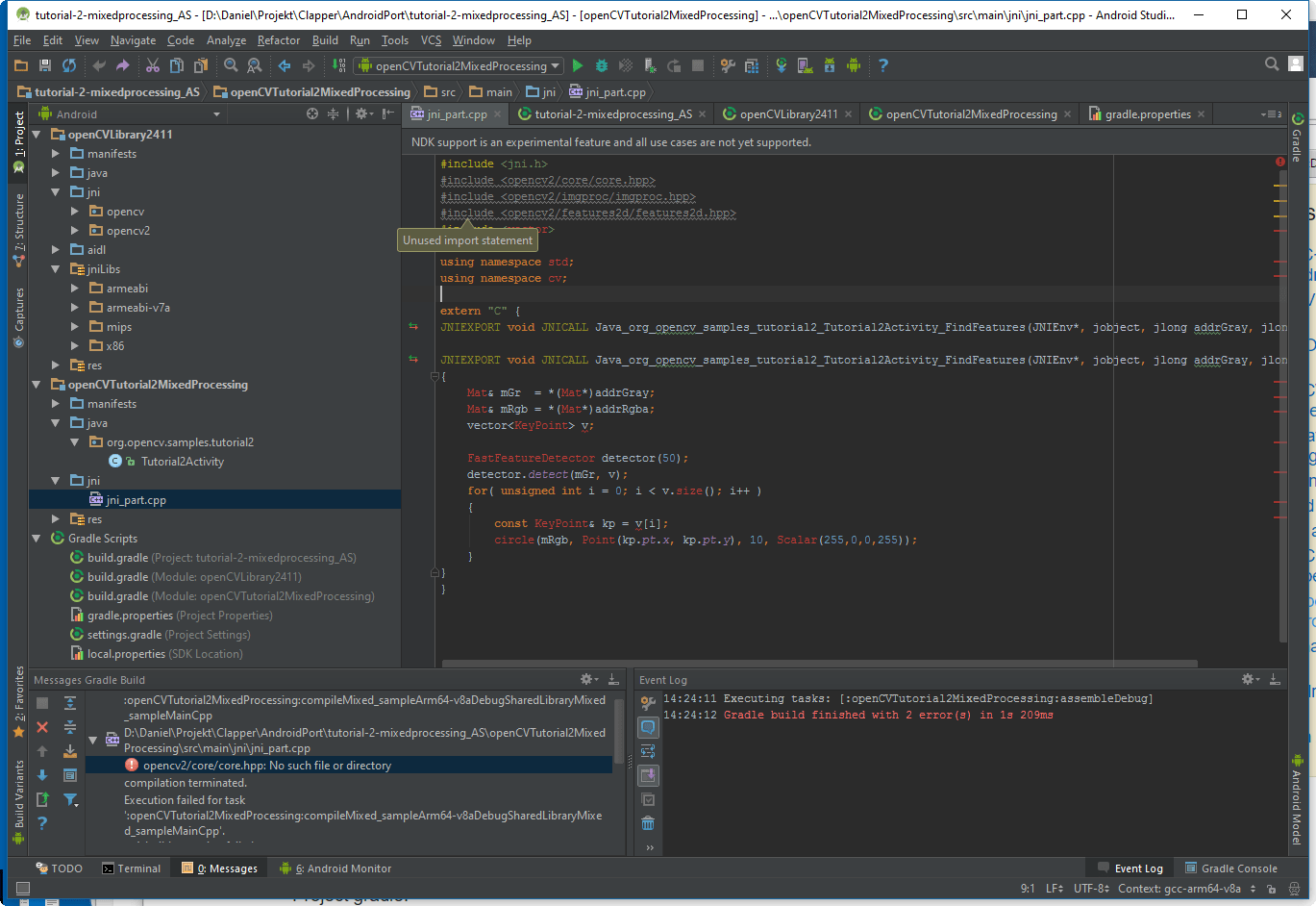Screen dimensions: 1316x906
Task: Click the Event Log settings wrench icon
Action: [x=648, y=703]
